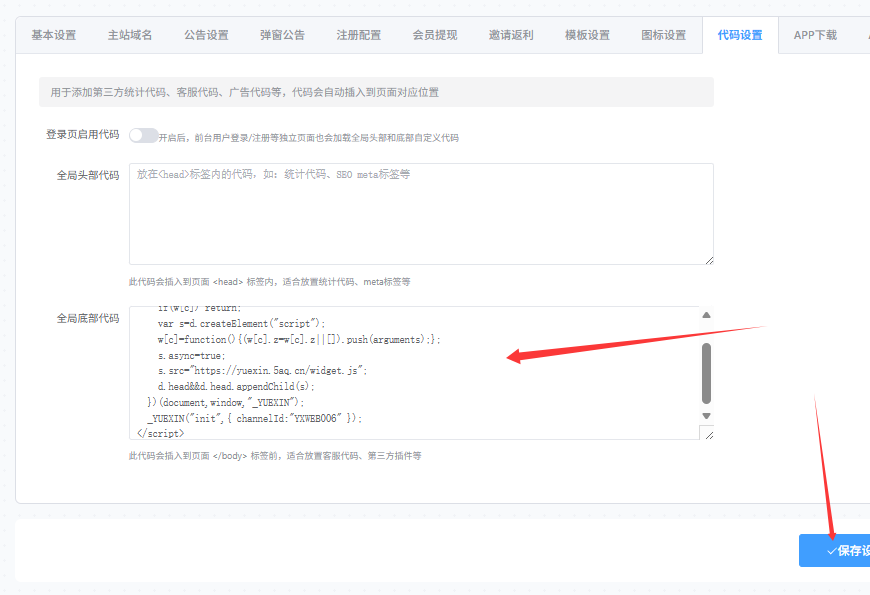The height and width of the screenshot is (595, 870).
Task: Click the resize handle of the 全局头部代码 textarea
Action: click(709, 260)
